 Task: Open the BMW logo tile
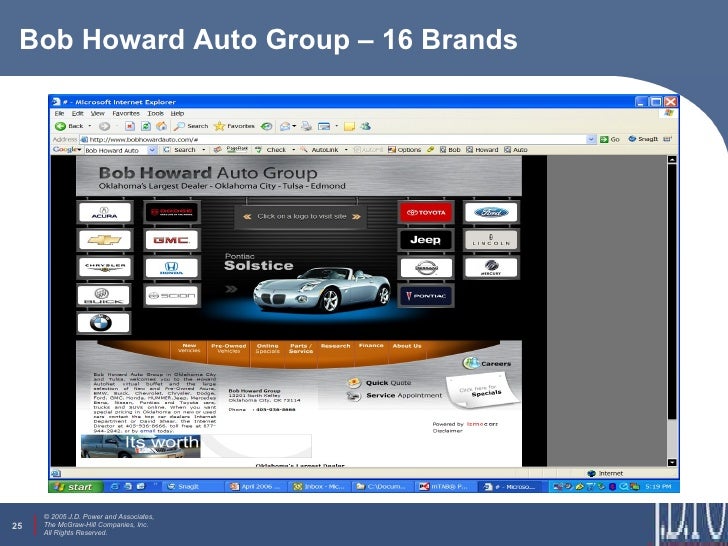[x=103, y=323]
